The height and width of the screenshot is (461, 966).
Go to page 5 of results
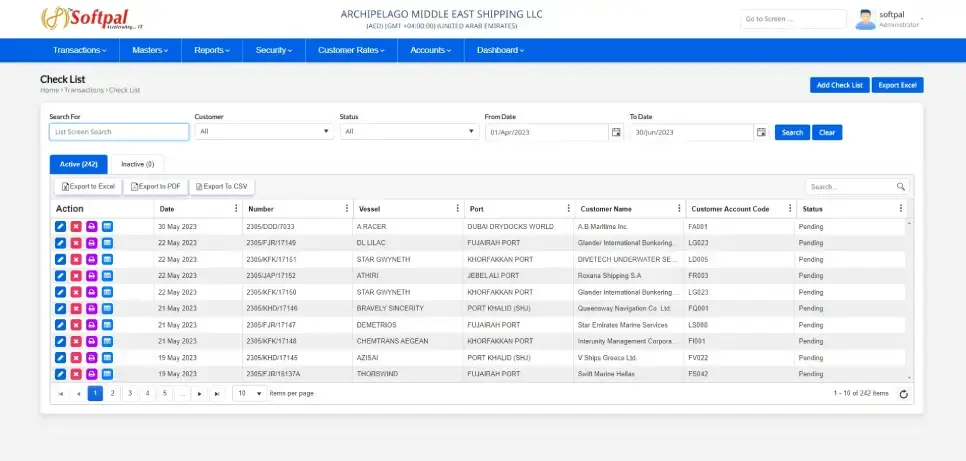pyautogui.click(x=164, y=393)
